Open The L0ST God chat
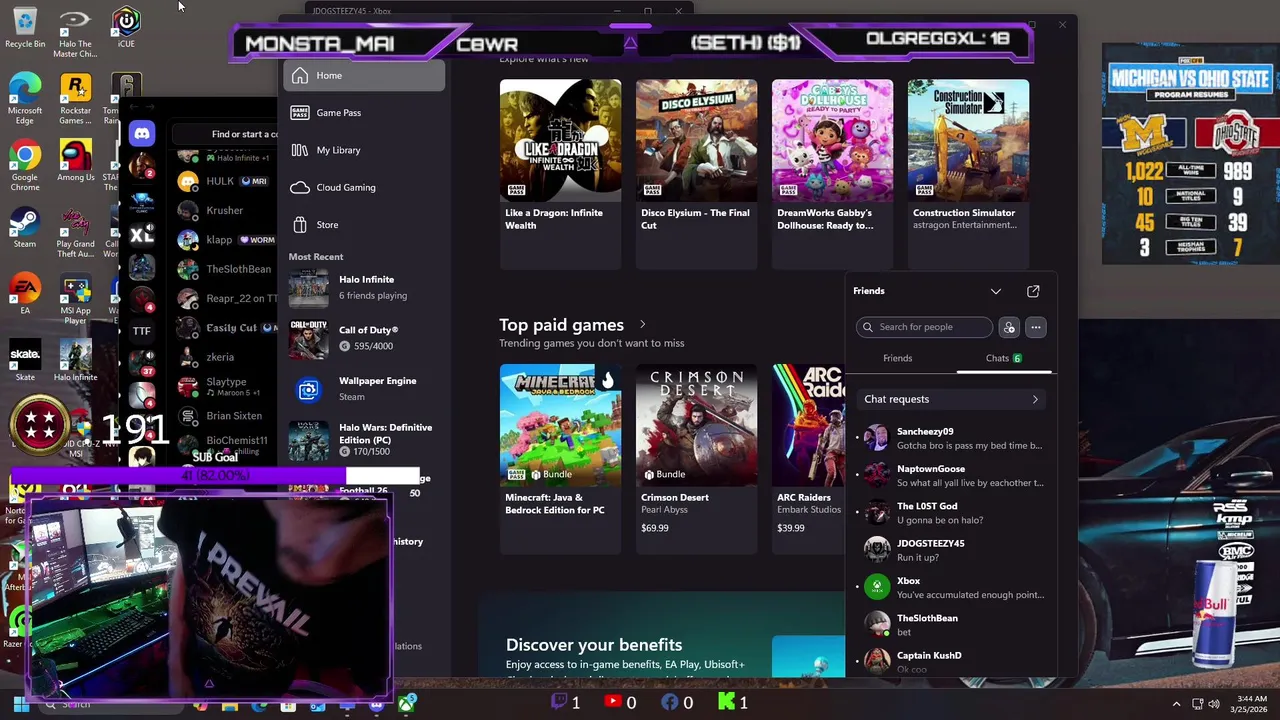The height and width of the screenshot is (720, 1280). click(950, 513)
